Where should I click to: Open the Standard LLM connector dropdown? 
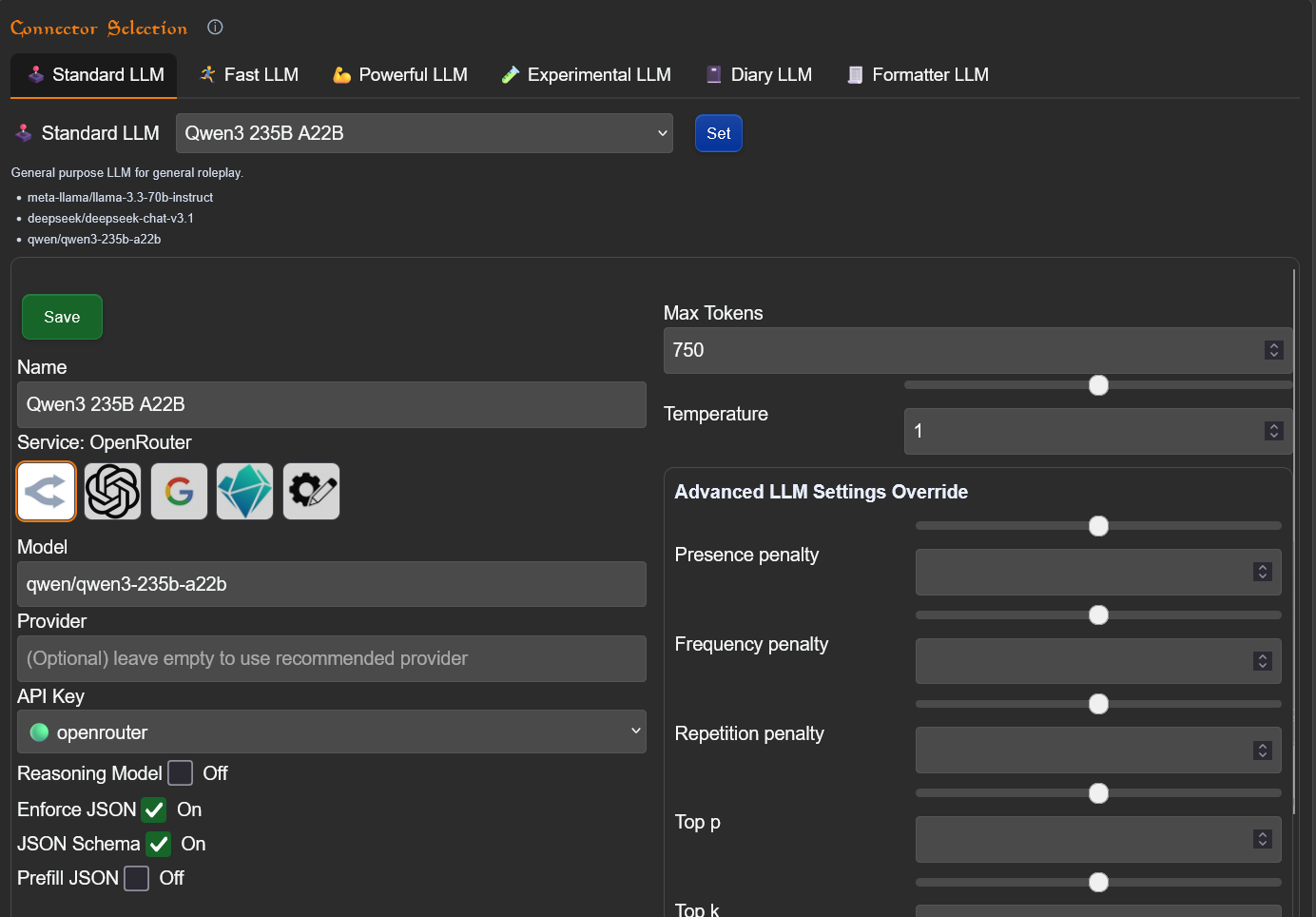tap(424, 133)
